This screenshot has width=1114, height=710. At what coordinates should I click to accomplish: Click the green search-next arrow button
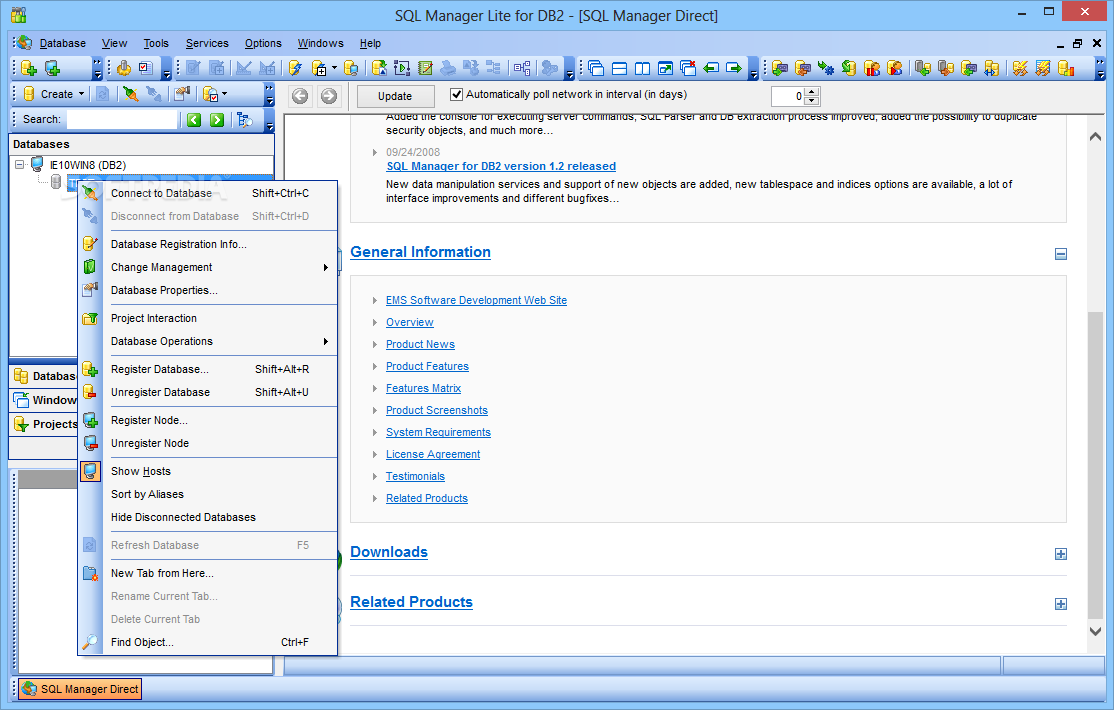(x=217, y=119)
